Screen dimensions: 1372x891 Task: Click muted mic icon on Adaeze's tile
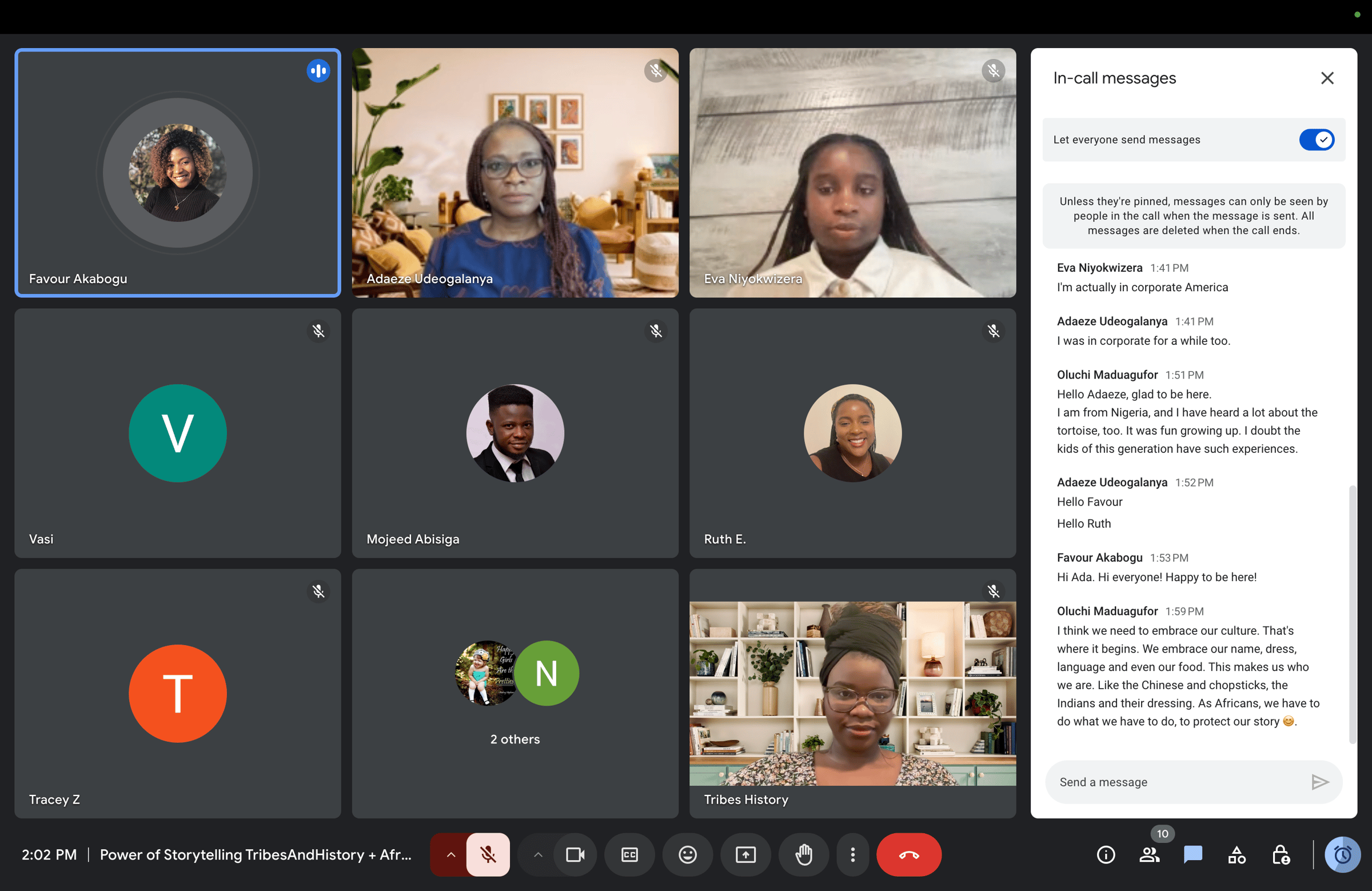click(x=656, y=71)
